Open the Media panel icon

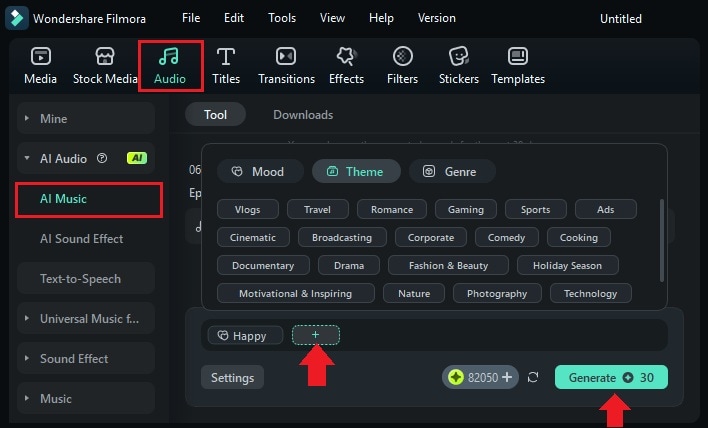coord(41,57)
